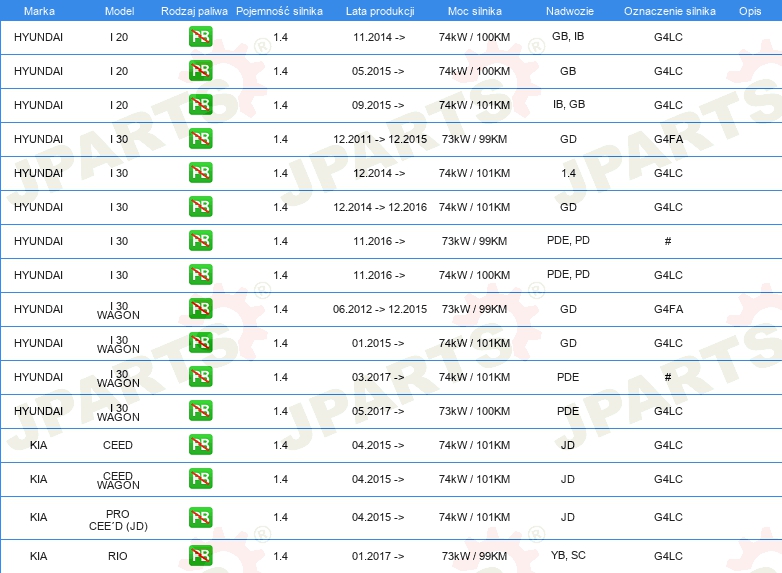Viewport: 782px width, 573px height.
Task: Select the '06.2012 -> 12.2015' date cell
Action: click(380, 309)
